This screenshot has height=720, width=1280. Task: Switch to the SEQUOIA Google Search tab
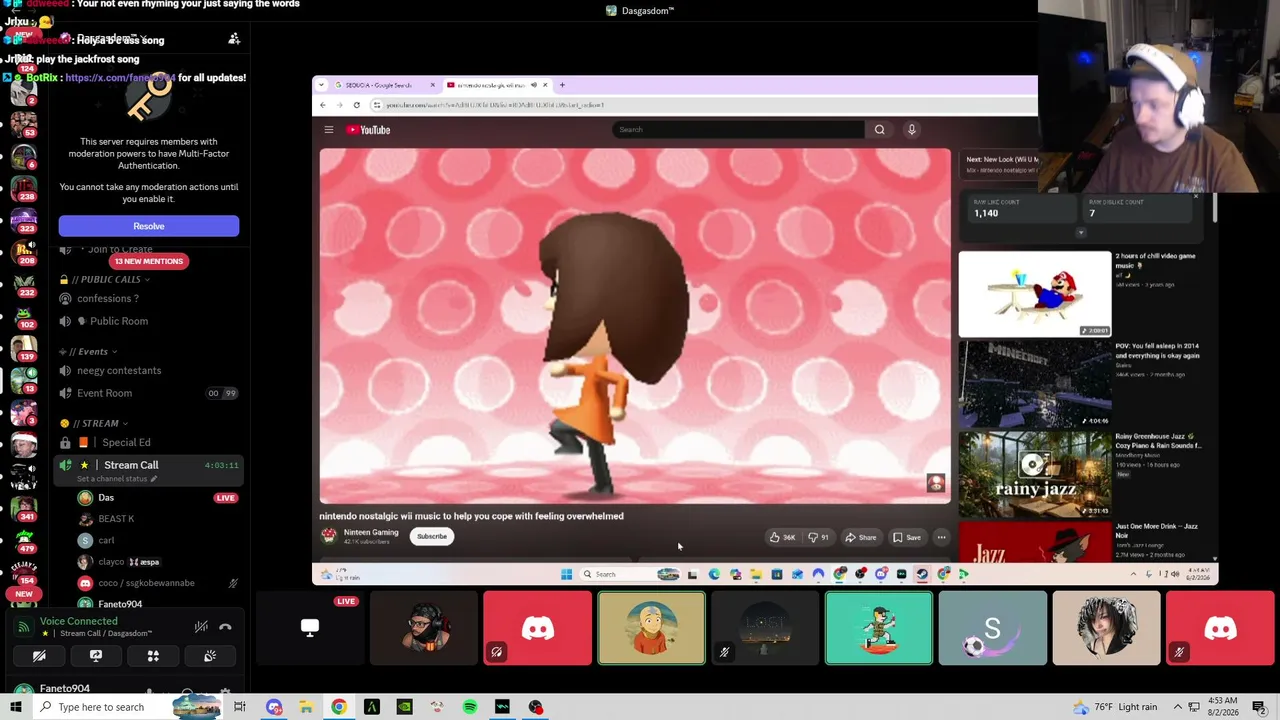pyautogui.click(x=384, y=85)
